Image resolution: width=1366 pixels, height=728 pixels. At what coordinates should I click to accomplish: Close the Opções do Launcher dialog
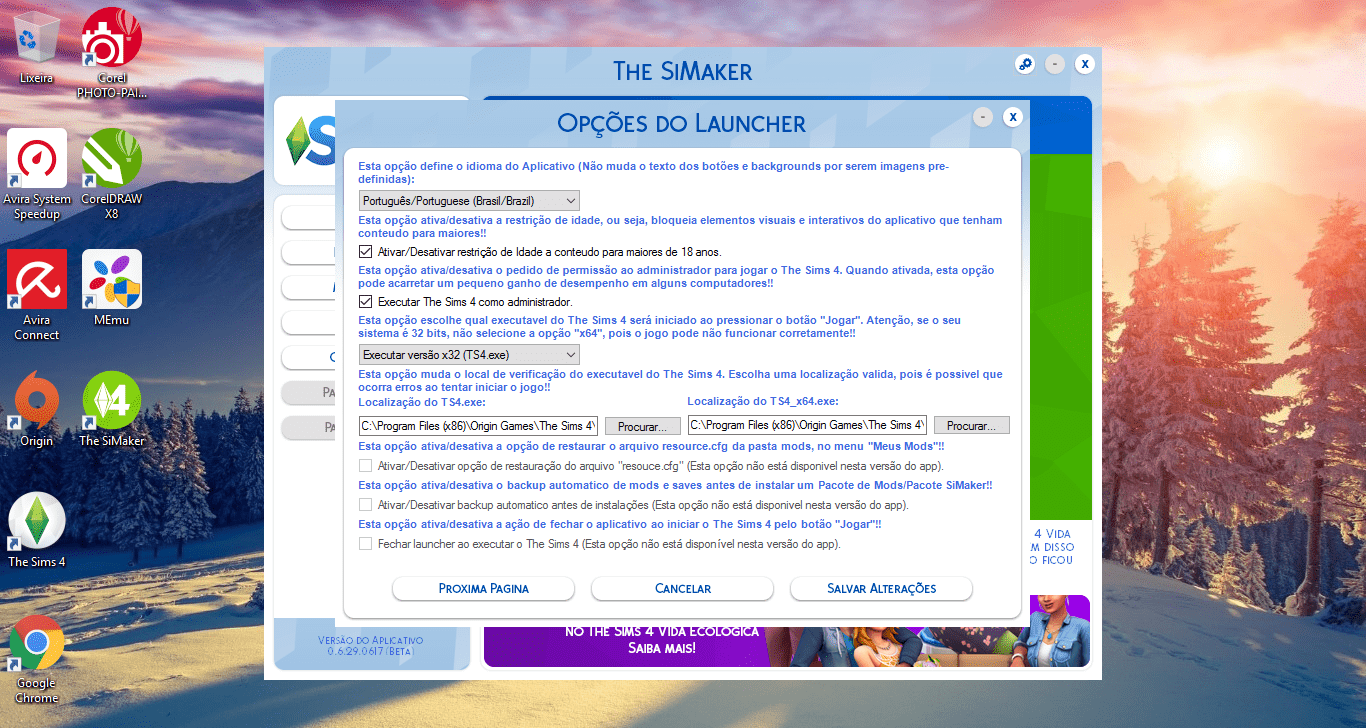click(1013, 117)
